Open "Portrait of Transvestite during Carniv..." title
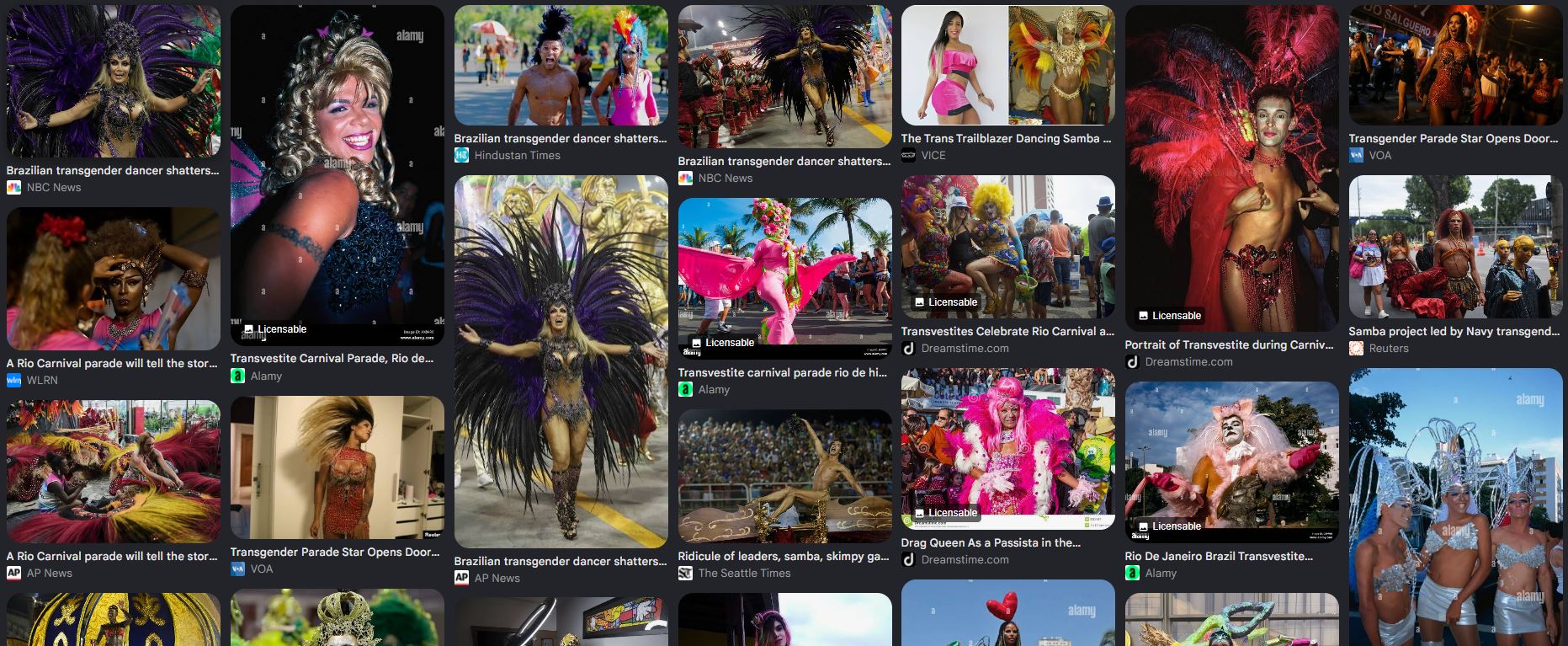This screenshot has width=1568, height=646. click(x=1230, y=345)
